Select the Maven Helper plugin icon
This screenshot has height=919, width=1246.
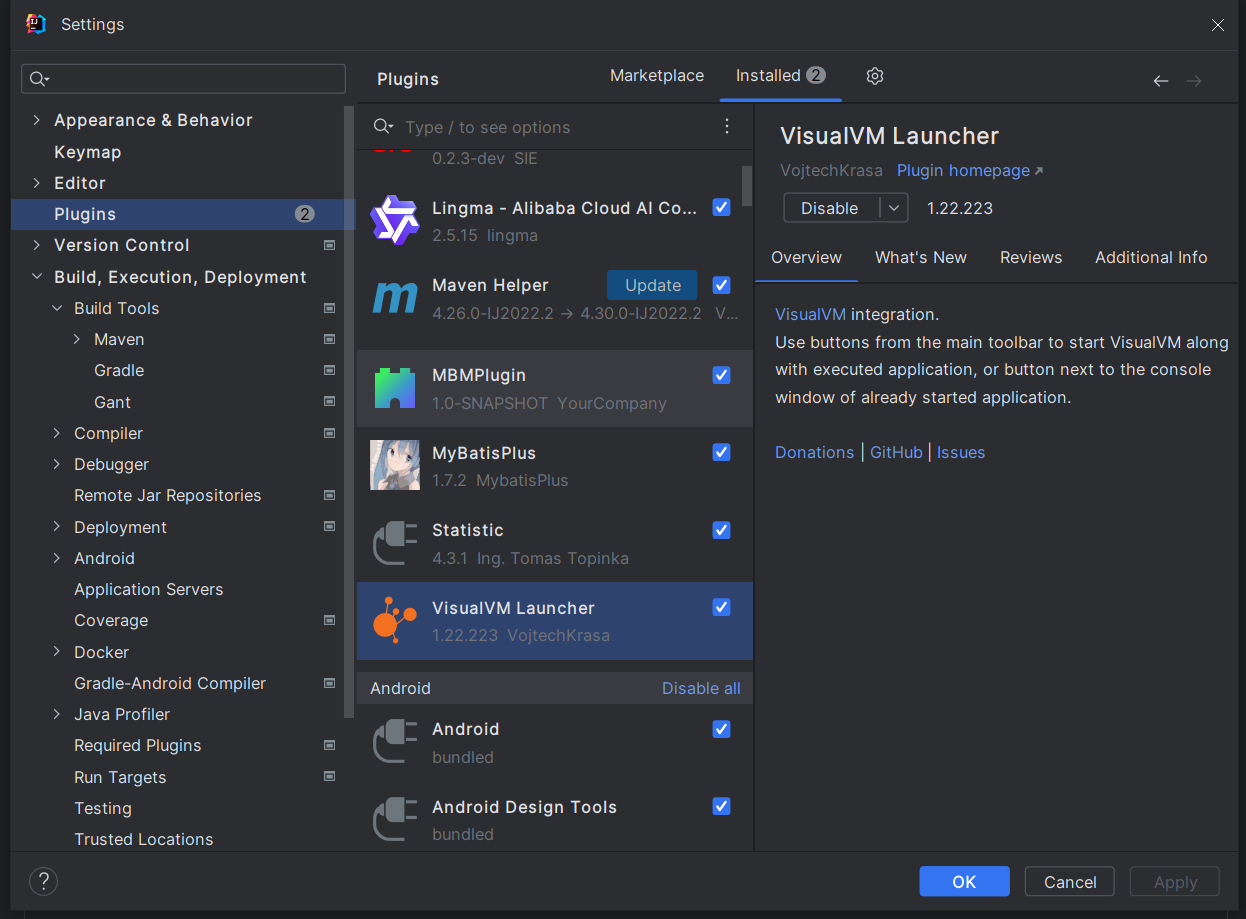(x=394, y=298)
